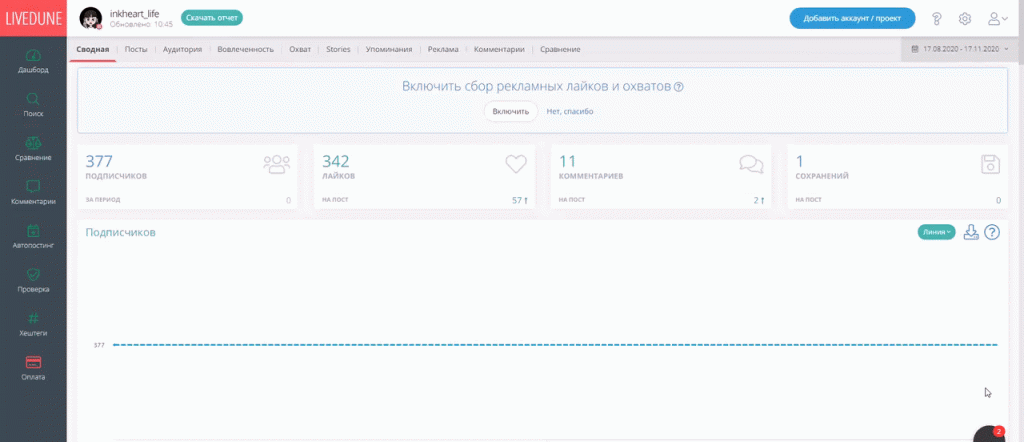
Task: Click the Нет, спасибо link
Action: [569, 111]
